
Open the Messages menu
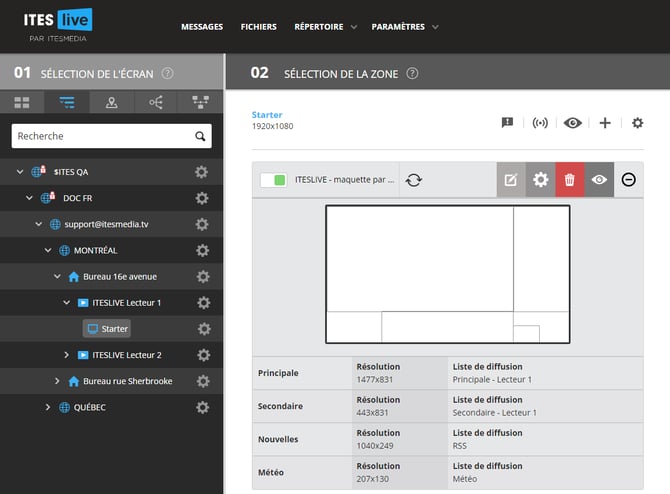pos(202,27)
